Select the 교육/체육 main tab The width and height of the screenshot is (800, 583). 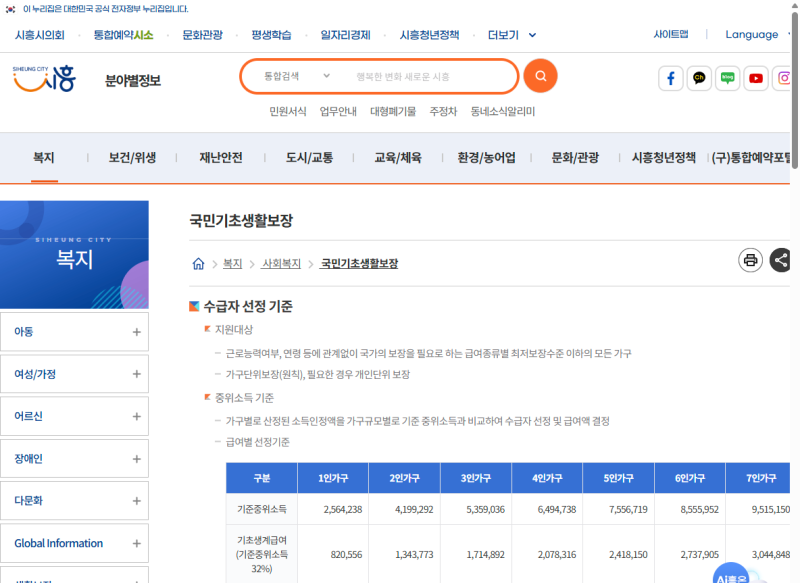pos(398,158)
